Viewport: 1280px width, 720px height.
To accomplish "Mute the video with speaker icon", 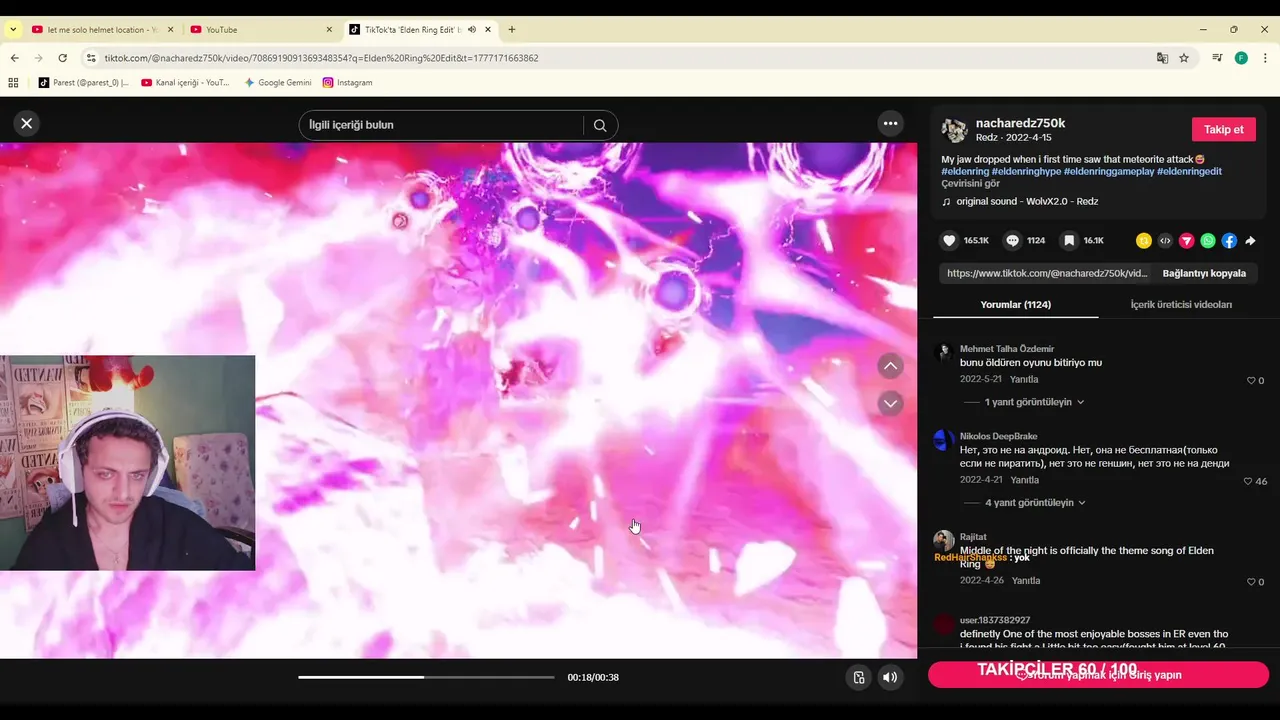I will pos(890,677).
